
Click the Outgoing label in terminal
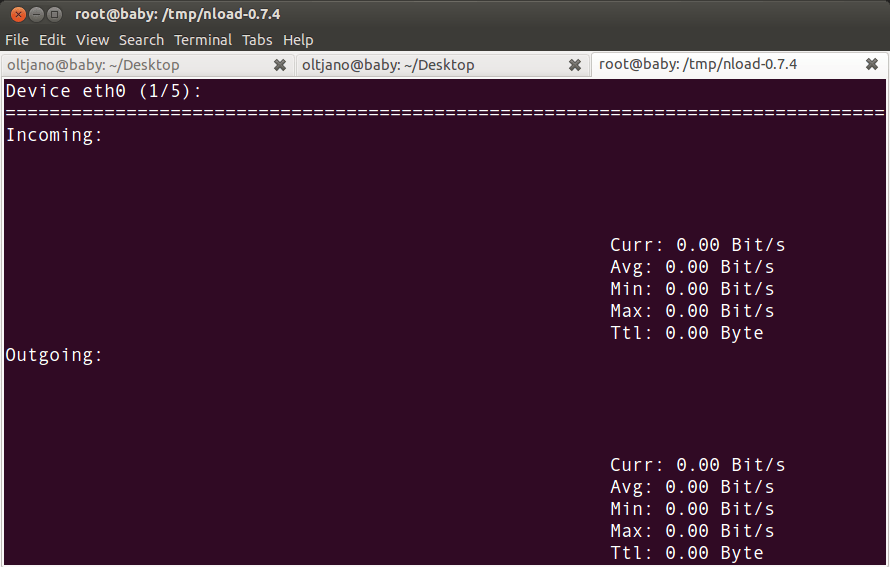[54, 355]
